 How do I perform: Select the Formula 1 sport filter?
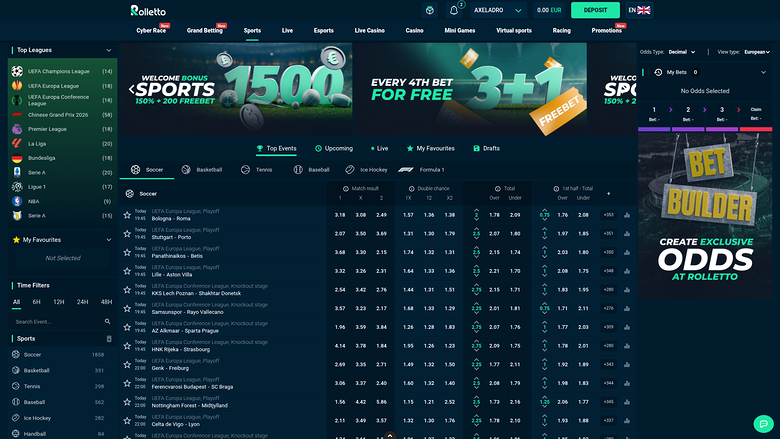(x=421, y=170)
